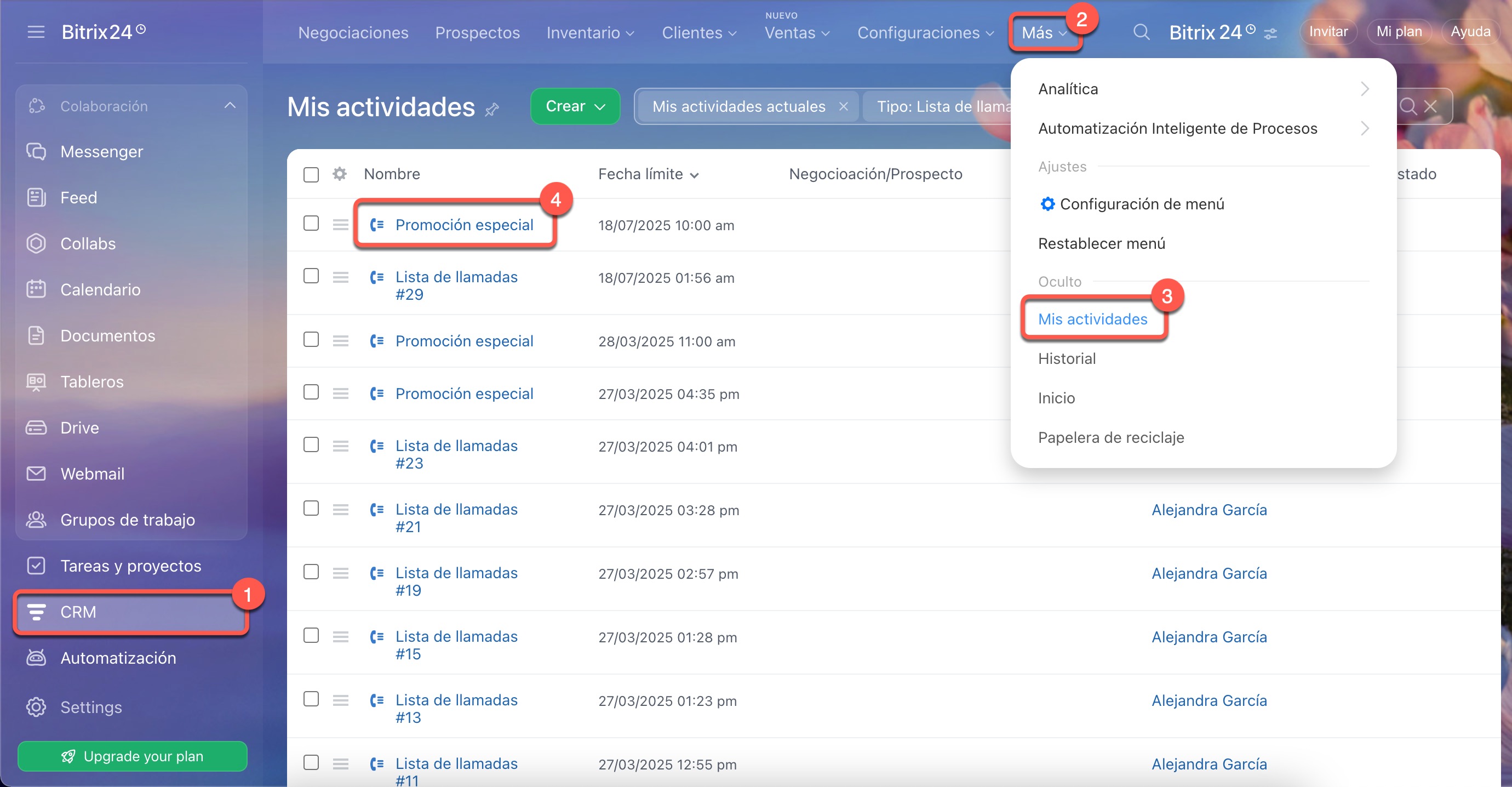Check the Lista de llamadas #23 row
The width and height of the screenshot is (1512, 787).
click(311, 444)
